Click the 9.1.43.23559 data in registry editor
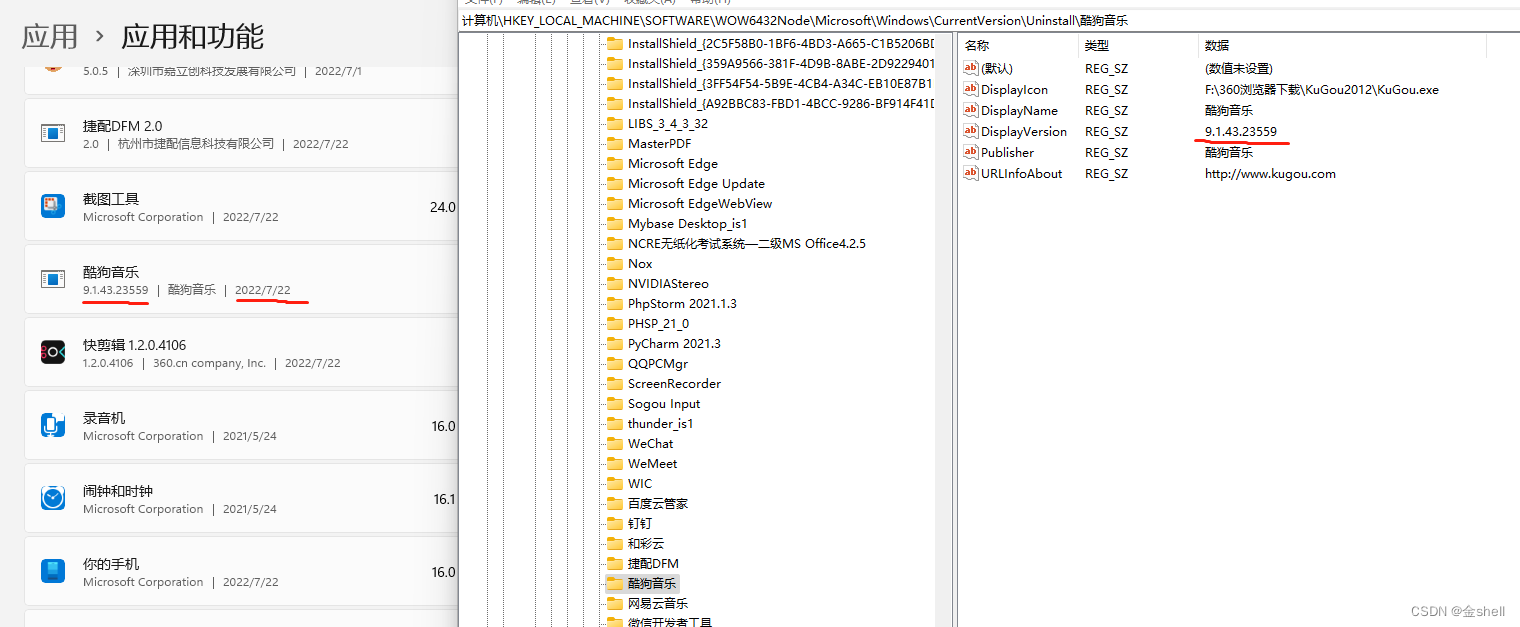This screenshot has width=1520, height=627. coord(1241,131)
